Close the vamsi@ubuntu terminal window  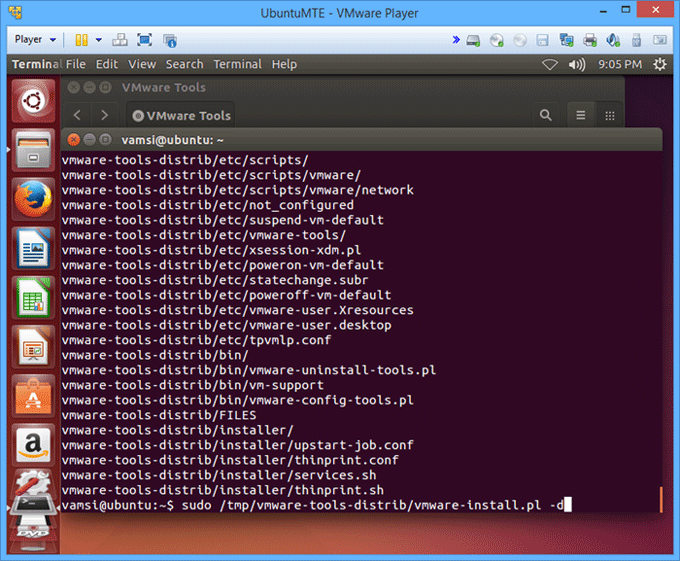coord(74,140)
